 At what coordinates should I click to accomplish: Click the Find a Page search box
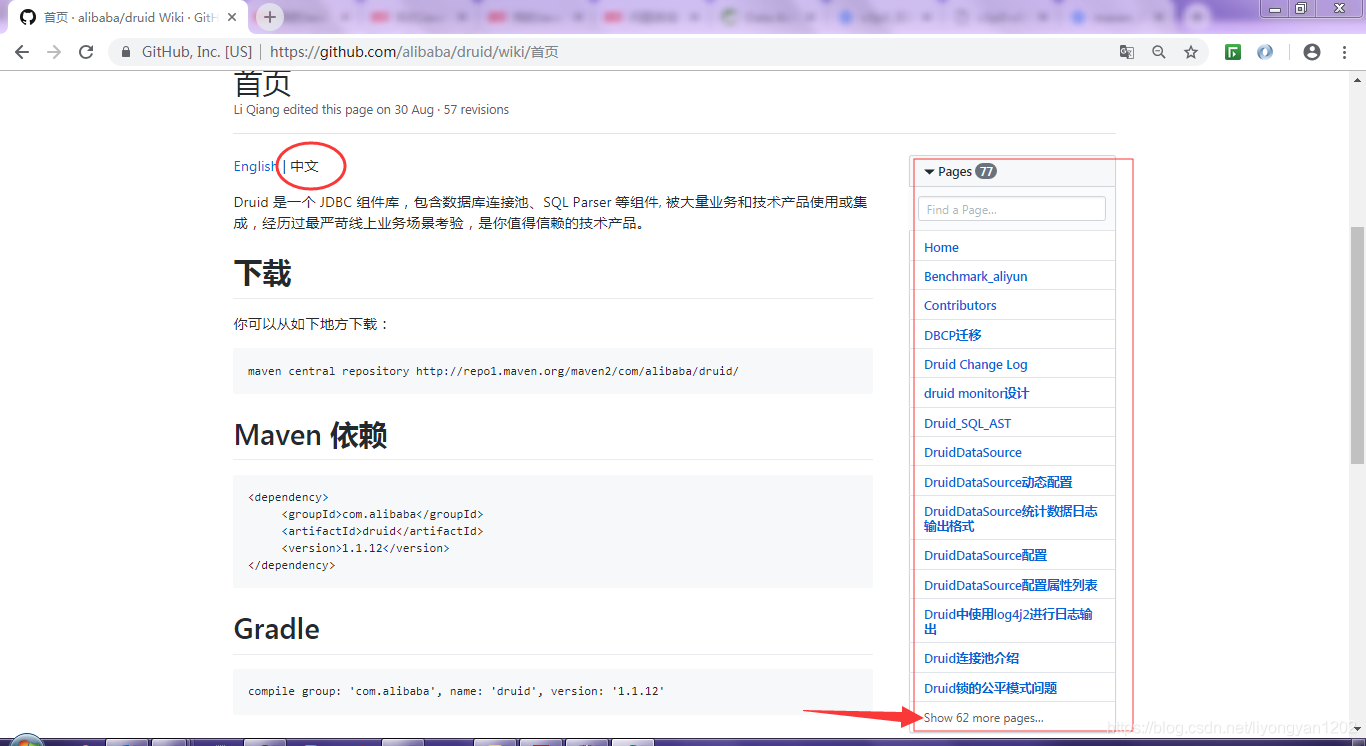pyautogui.click(x=1012, y=209)
